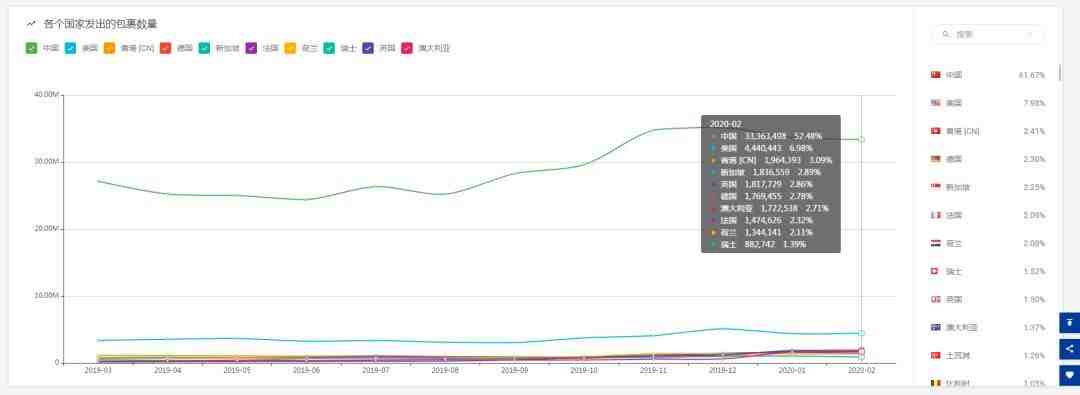Viewport: 1080px width, 395px height.
Task: Toggle the 英国 legend checkbox
Action: pos(368,48)
